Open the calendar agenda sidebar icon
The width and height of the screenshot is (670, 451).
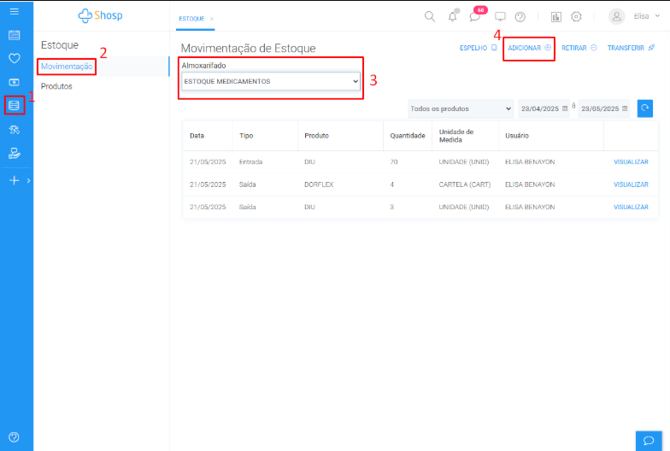pyautogui.click(x=14, y=35)
